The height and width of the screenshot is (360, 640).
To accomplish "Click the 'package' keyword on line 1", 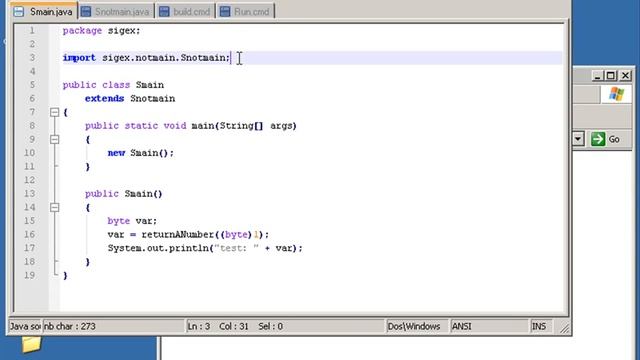I will [x=82, y=31].
